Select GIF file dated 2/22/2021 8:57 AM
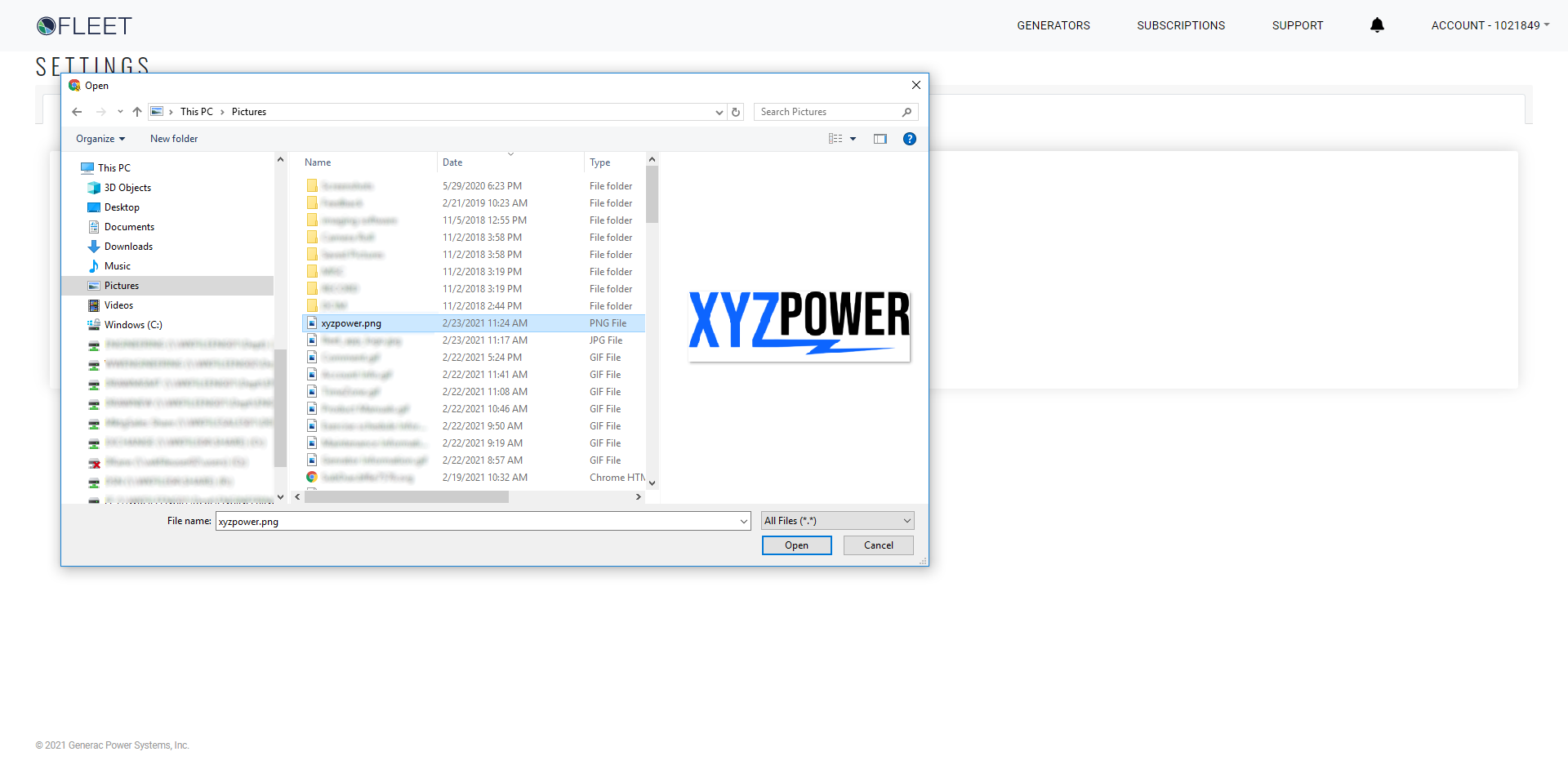Screen dimensions: 1568x765 click(x=474, y=460)
